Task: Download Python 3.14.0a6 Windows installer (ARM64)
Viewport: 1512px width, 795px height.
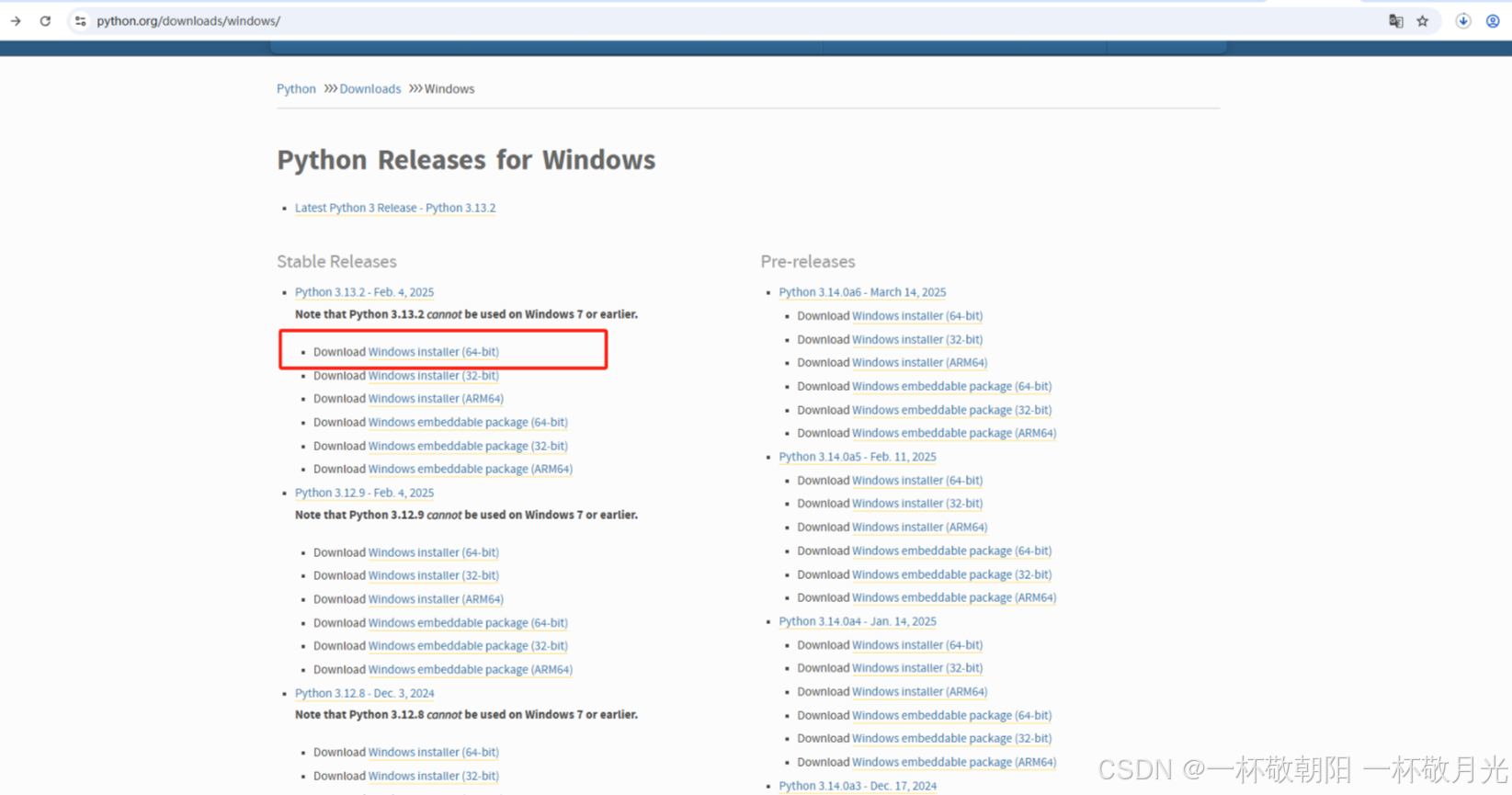Action: coord(920,363)
